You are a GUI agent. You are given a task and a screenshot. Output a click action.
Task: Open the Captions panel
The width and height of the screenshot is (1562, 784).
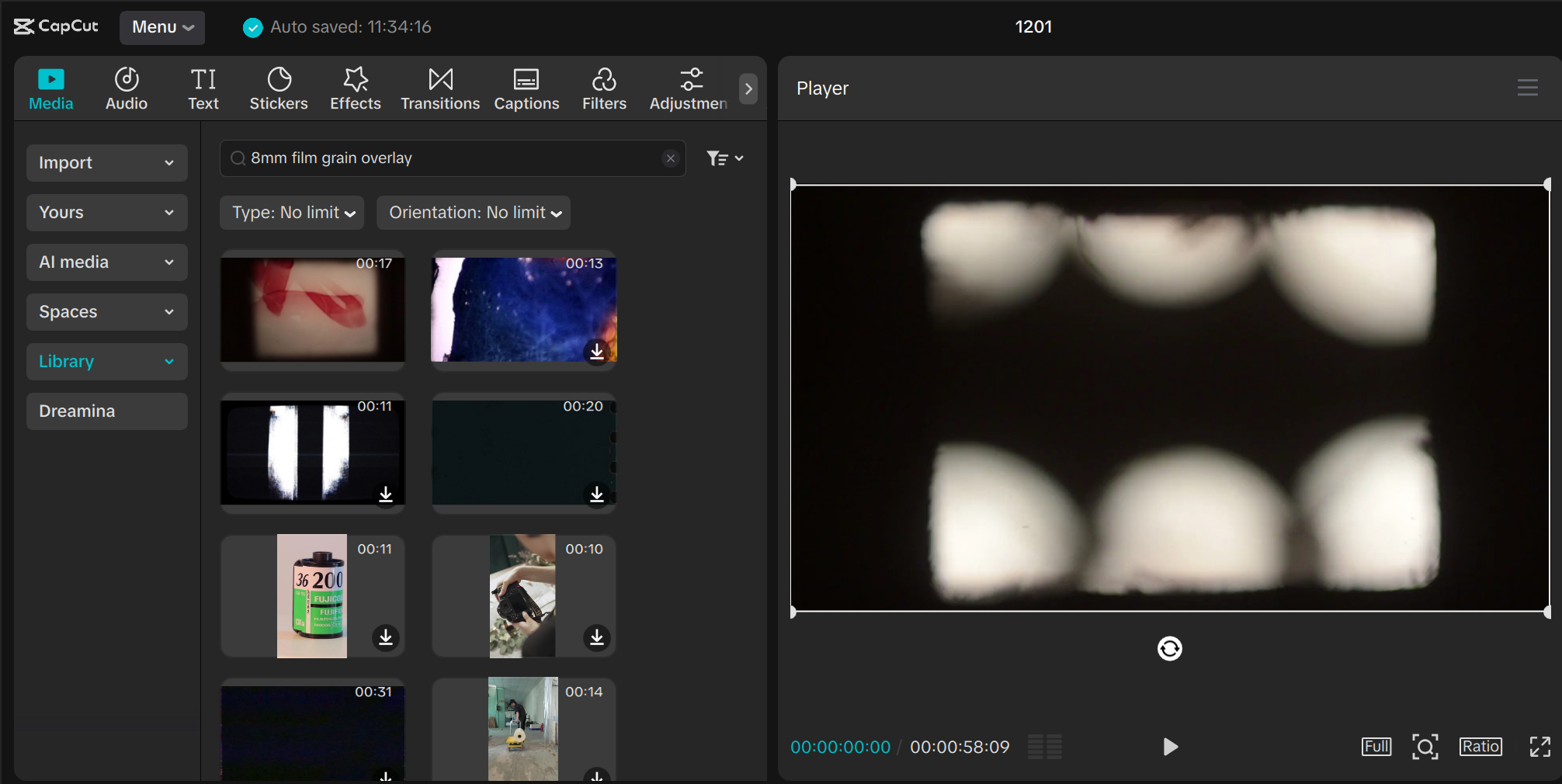[x=526, y=88]
